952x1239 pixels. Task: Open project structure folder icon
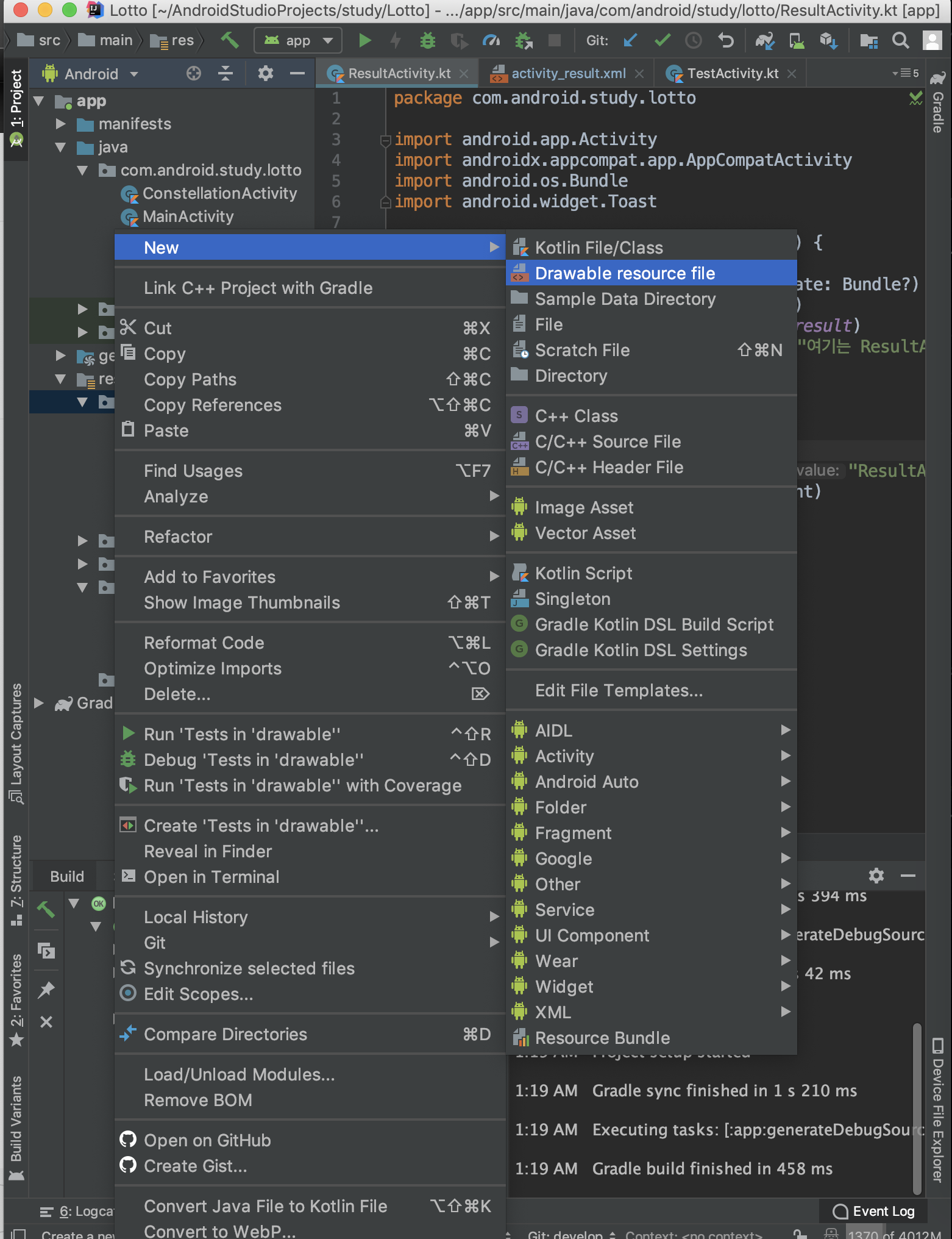pos(869,41)
